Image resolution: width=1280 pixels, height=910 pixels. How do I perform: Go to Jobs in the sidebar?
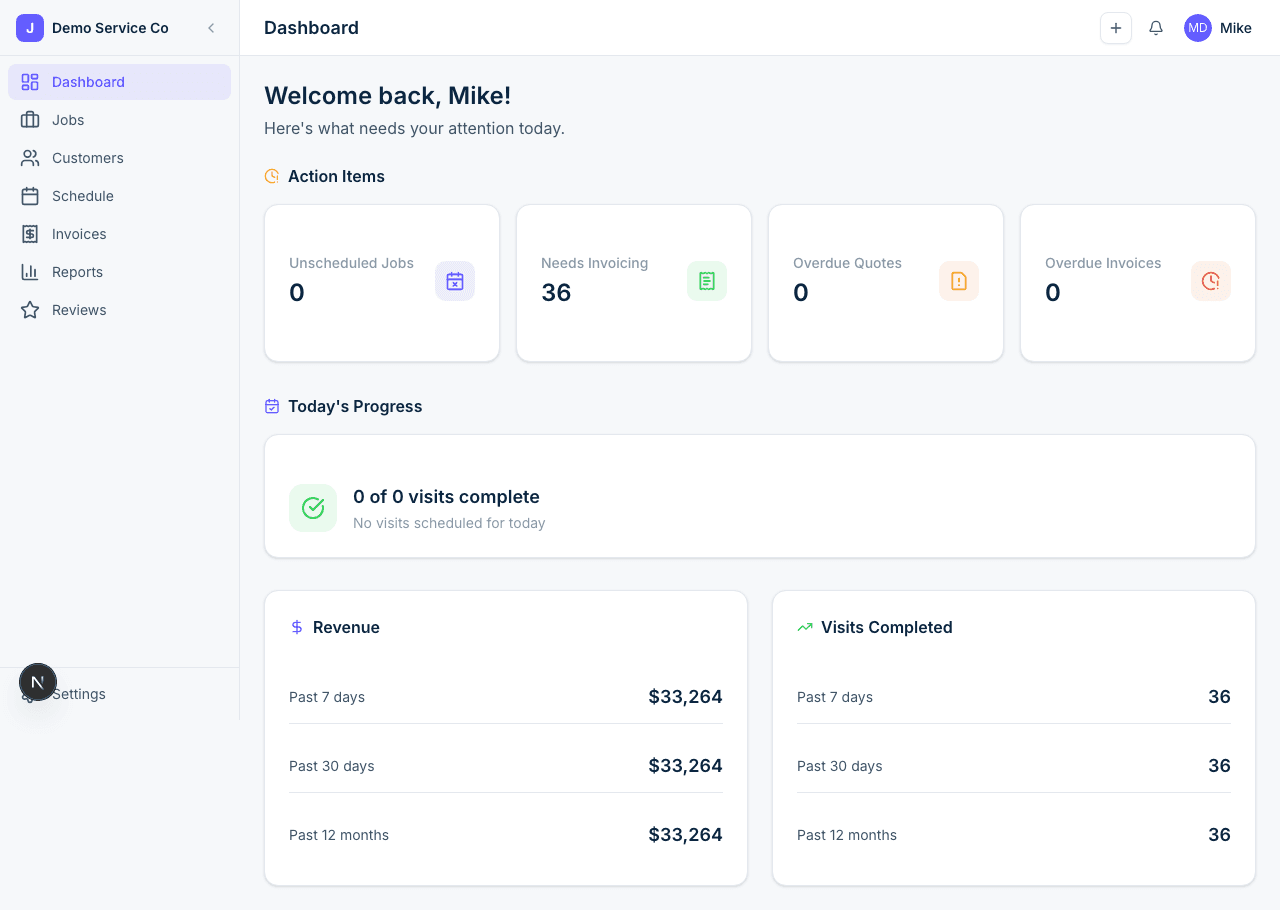pos(119,120)
